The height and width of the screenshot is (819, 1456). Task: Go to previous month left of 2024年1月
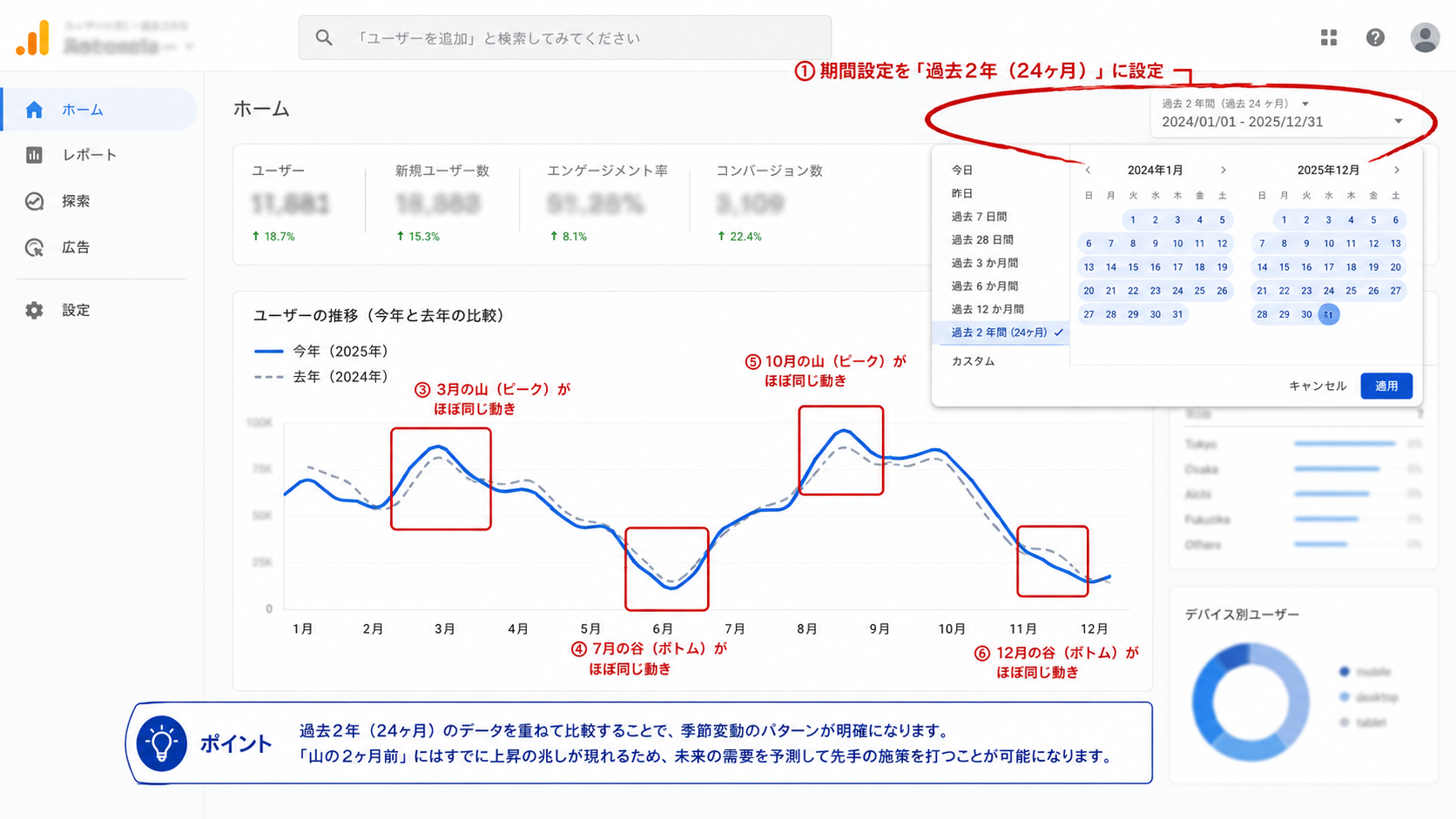pyautogui.click(x=1088, y=171)
